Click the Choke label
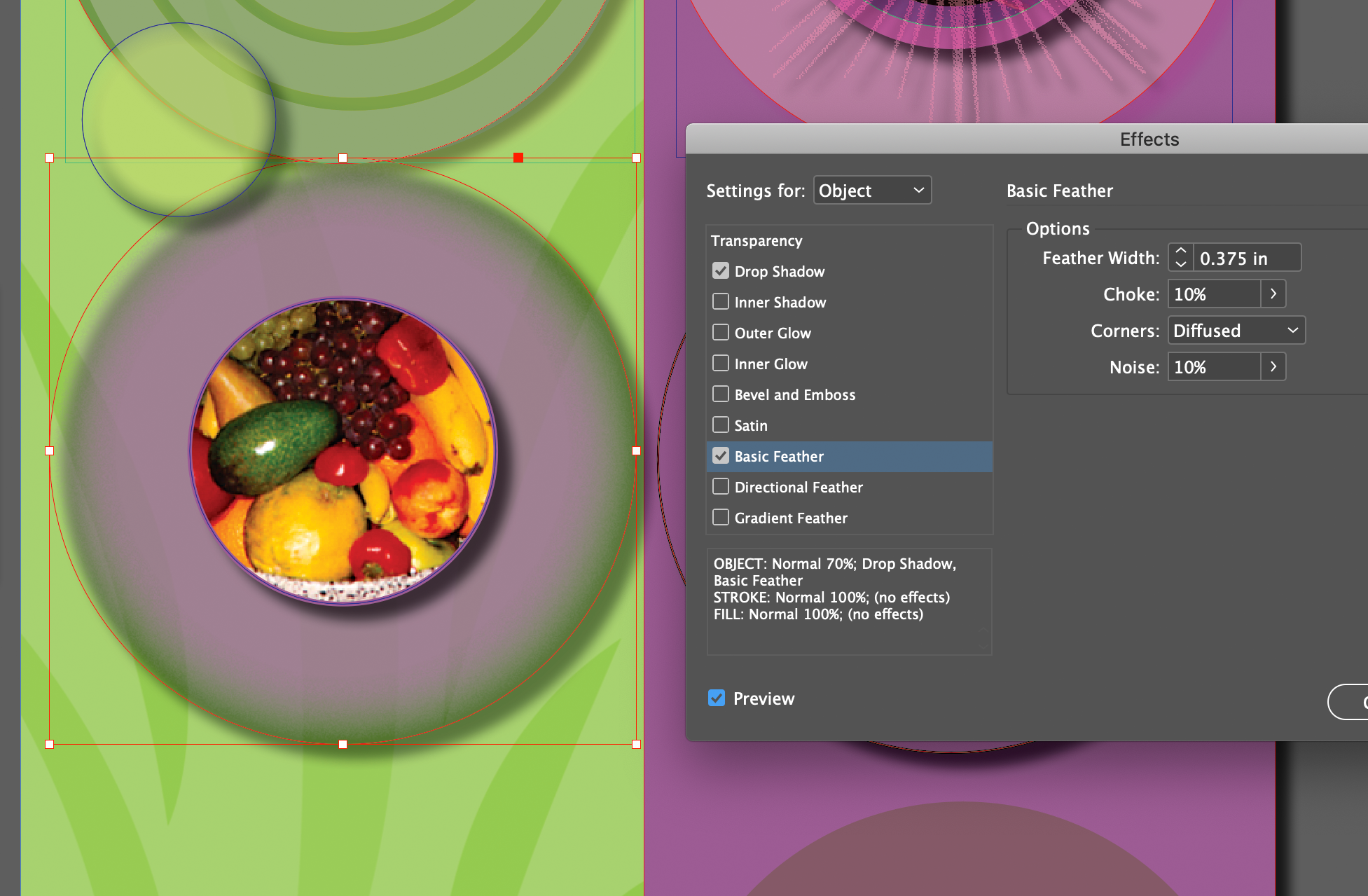 [1131, 295]
